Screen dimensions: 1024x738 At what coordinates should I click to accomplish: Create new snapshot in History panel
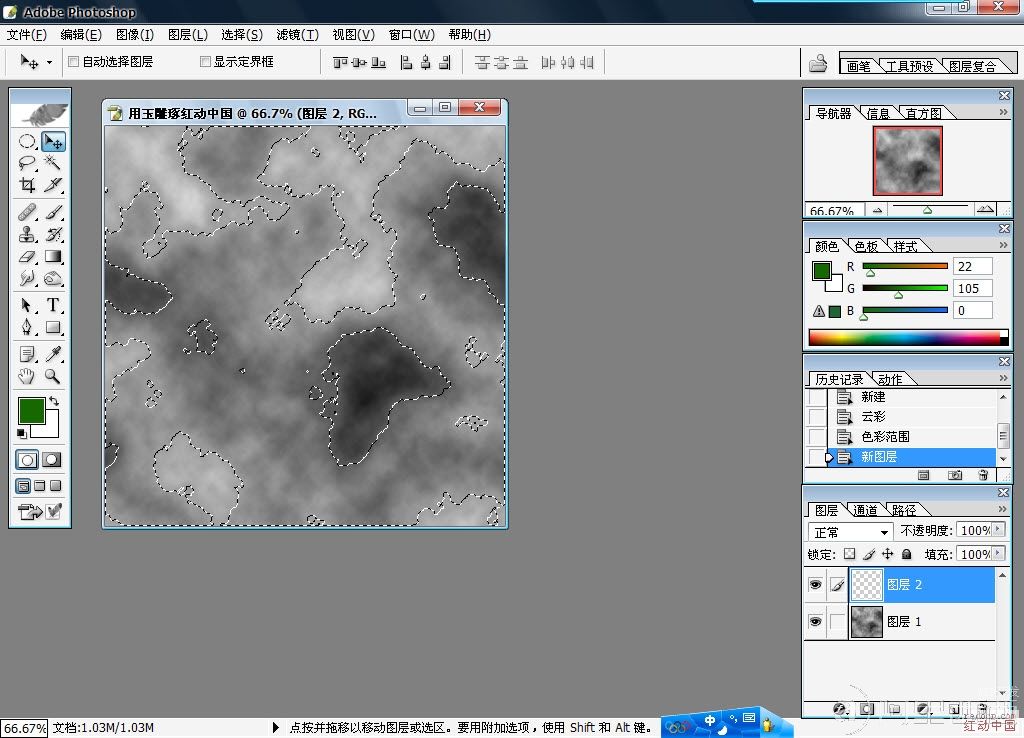pyautogui.click(x=955, y=475)
